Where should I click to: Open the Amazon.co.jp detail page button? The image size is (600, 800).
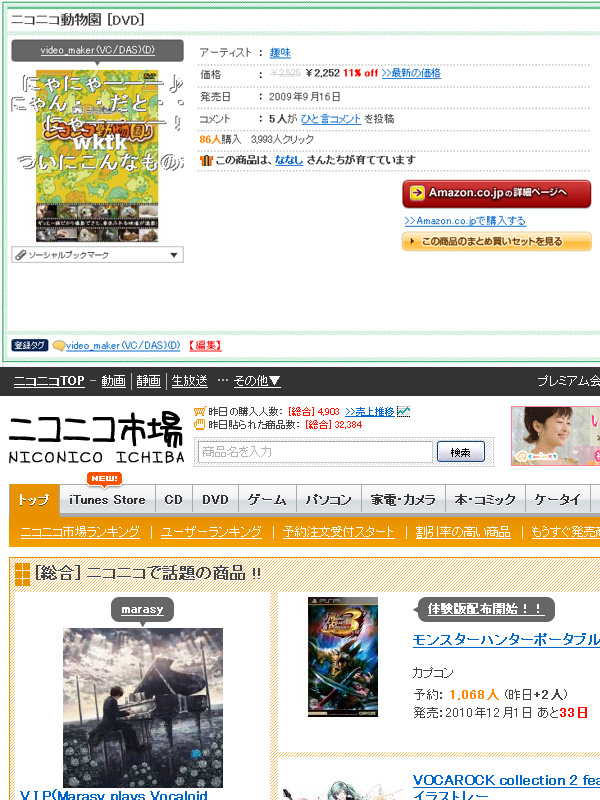(x=496, y=193)
